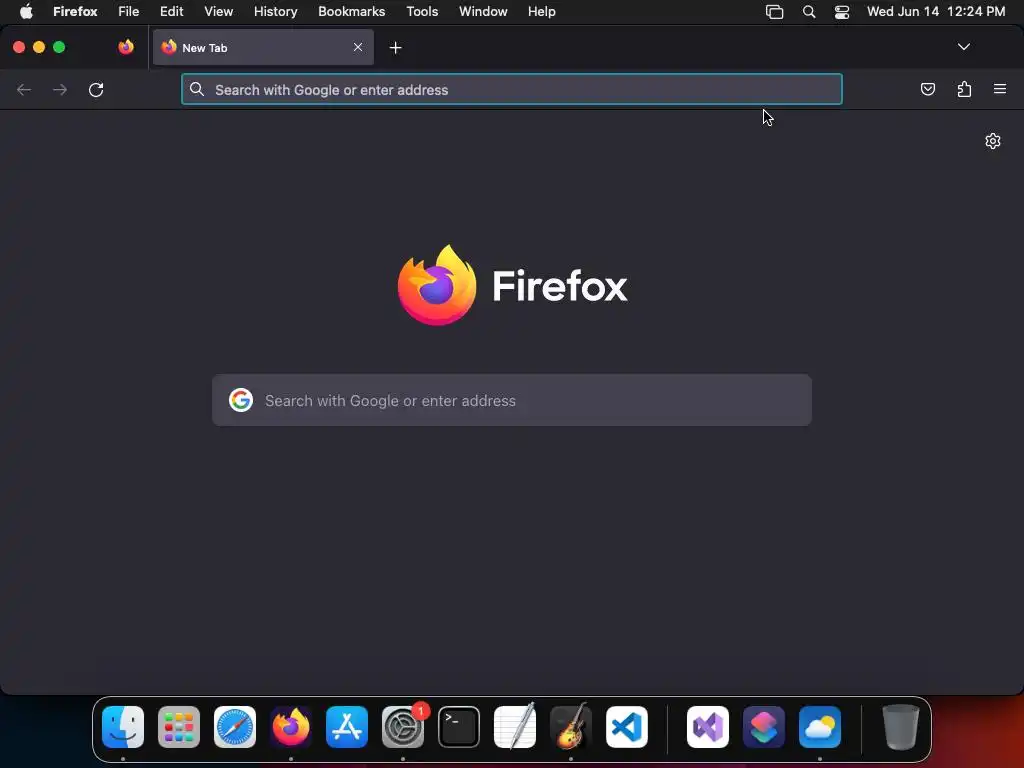Open the Save to Pocket icon
Image resolution: width=1024 pixels, height=768 pixels.
tap(927, 89)
